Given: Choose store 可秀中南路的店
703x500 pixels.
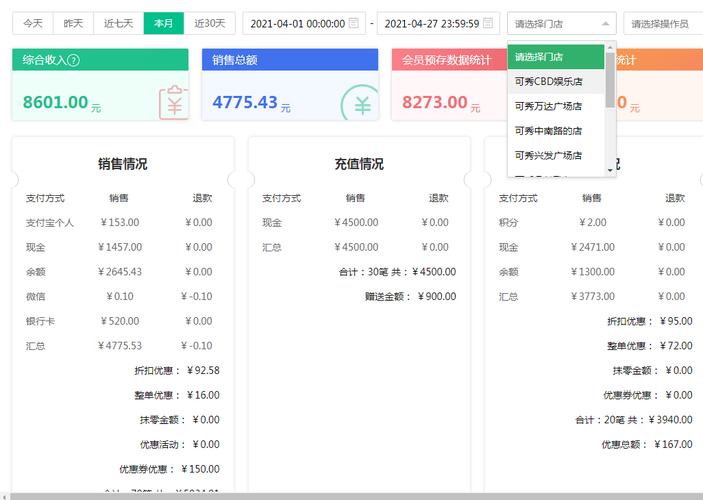Looking at the screenshot, I should tap(556, 131).
